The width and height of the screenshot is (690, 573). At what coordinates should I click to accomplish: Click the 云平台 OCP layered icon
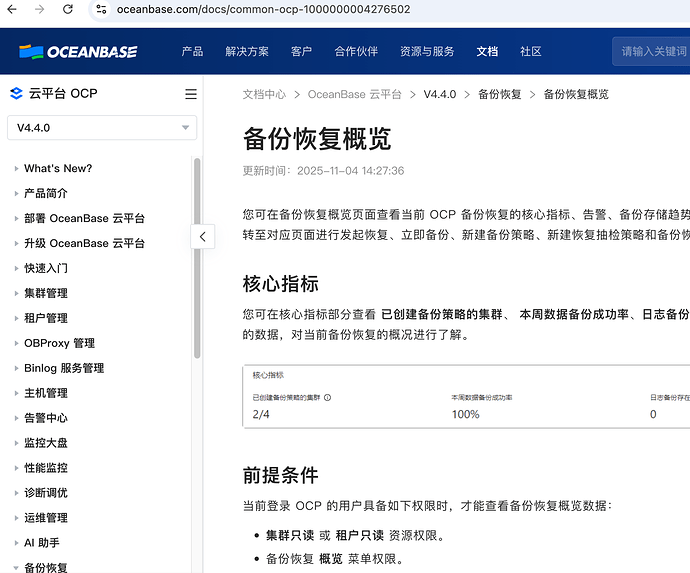(15, 94)
